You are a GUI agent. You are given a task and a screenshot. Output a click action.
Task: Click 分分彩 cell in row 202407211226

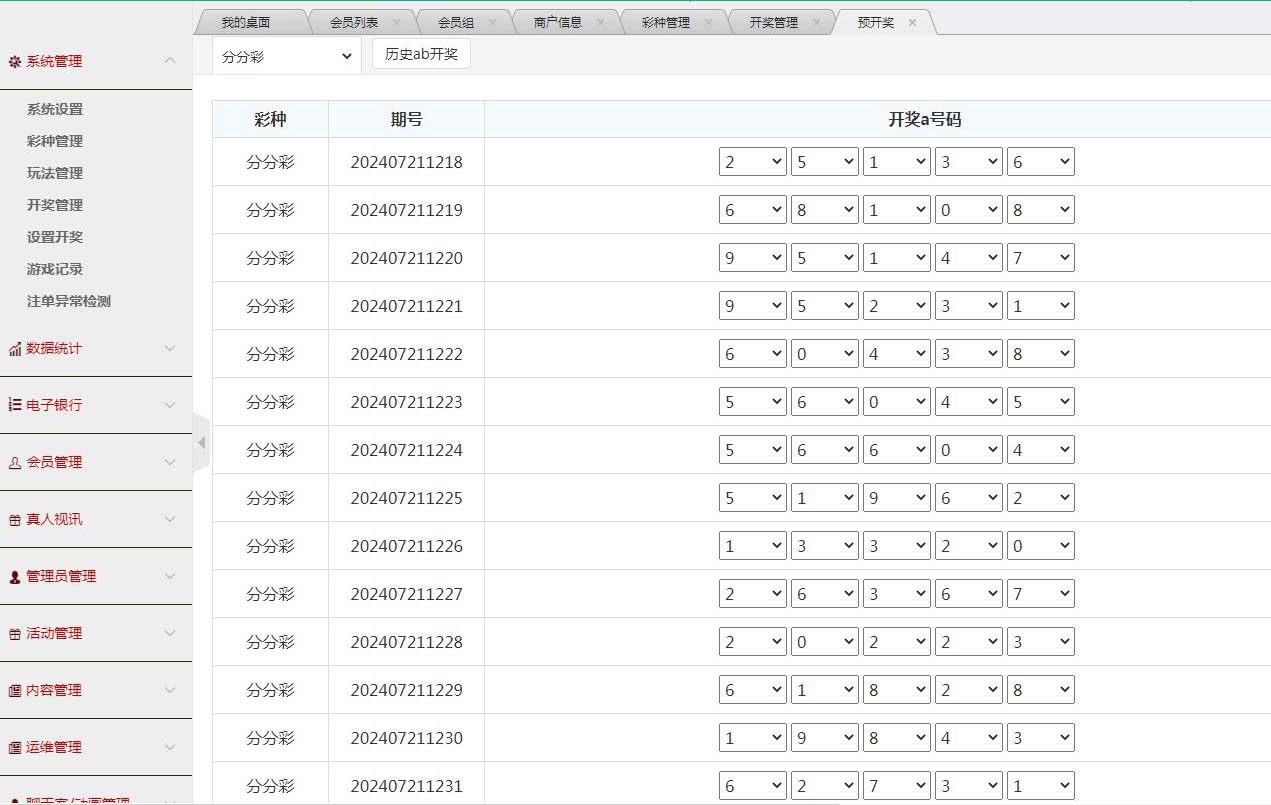(x=270, y=546)
